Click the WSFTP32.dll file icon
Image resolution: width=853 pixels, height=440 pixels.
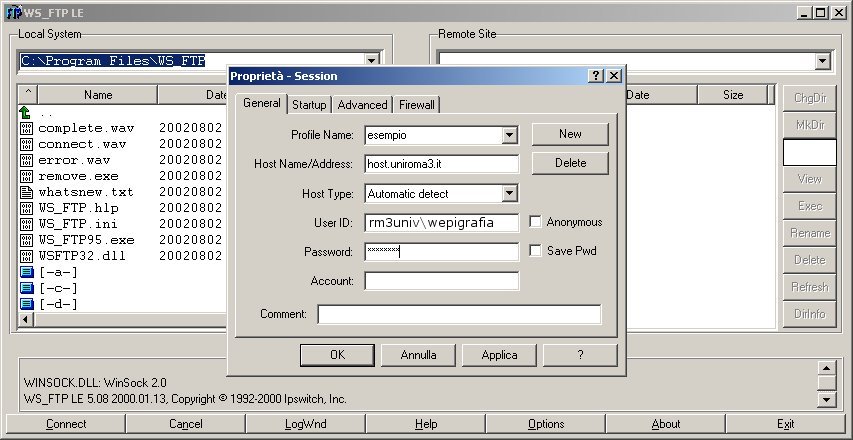26,256
